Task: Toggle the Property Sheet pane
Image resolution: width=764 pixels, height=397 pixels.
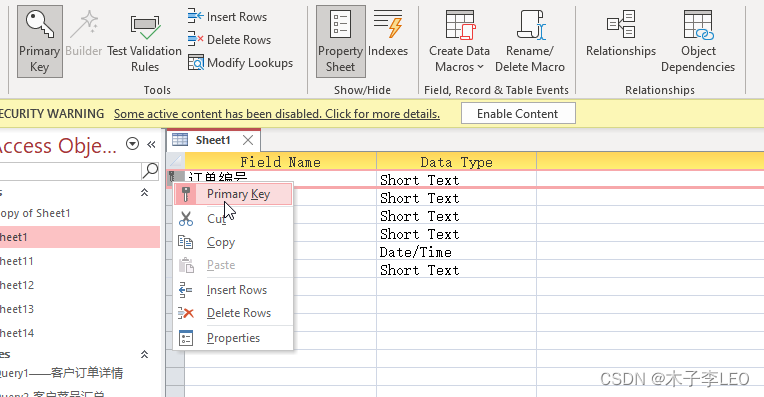Action: pyautogui.click(x=341, y=41)
